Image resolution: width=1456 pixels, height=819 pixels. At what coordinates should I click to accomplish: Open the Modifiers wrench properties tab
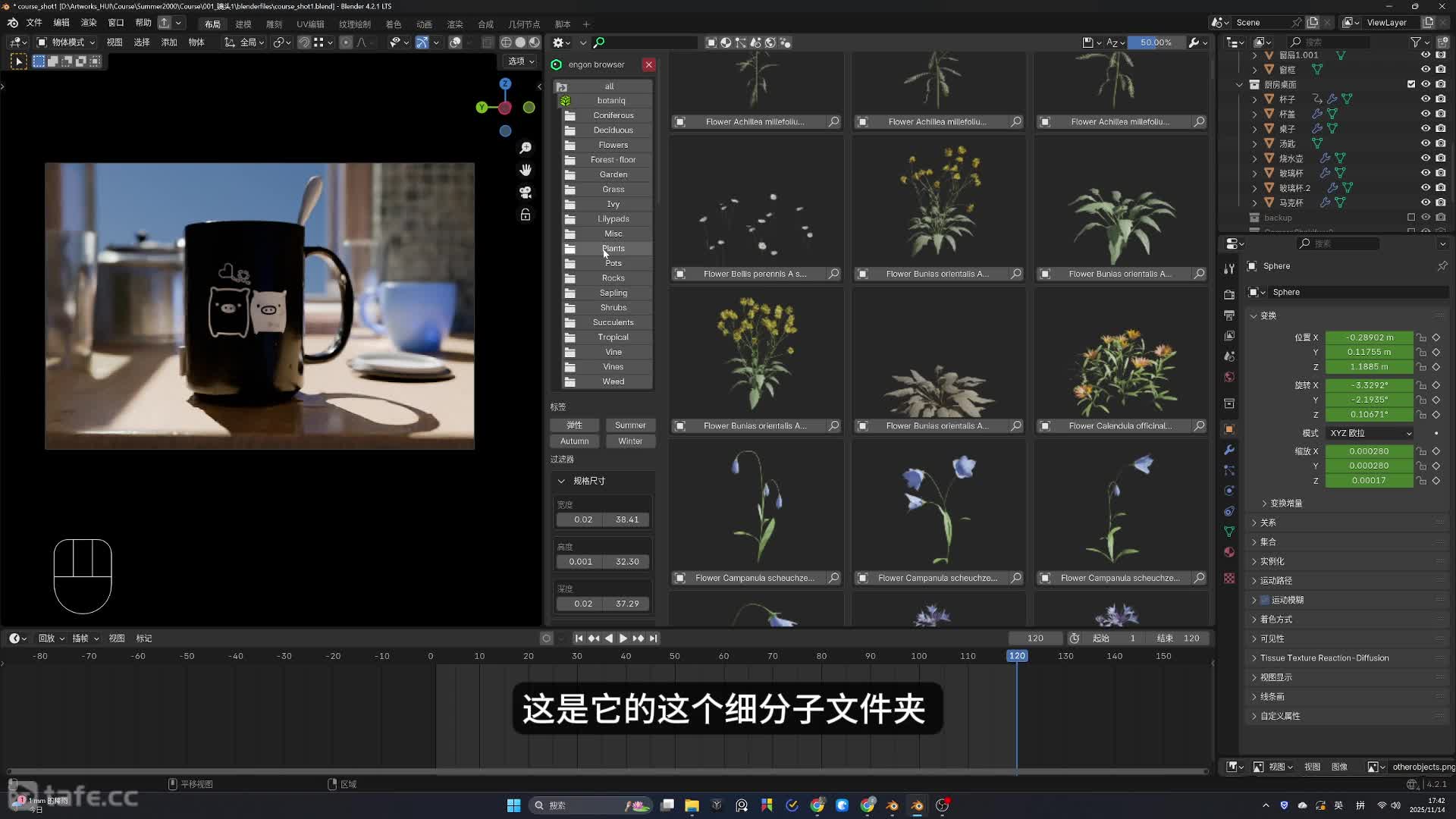[x=1229, y=450]
